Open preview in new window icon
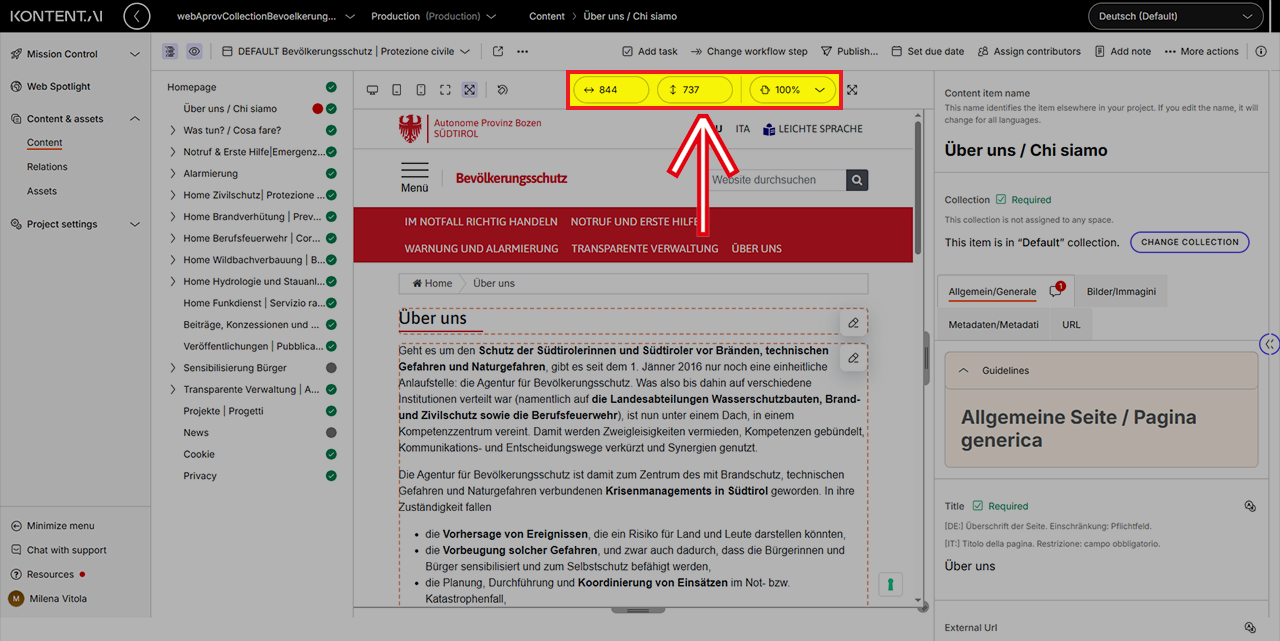This screenshot has height=641, width=1280. tap(498, 51)
